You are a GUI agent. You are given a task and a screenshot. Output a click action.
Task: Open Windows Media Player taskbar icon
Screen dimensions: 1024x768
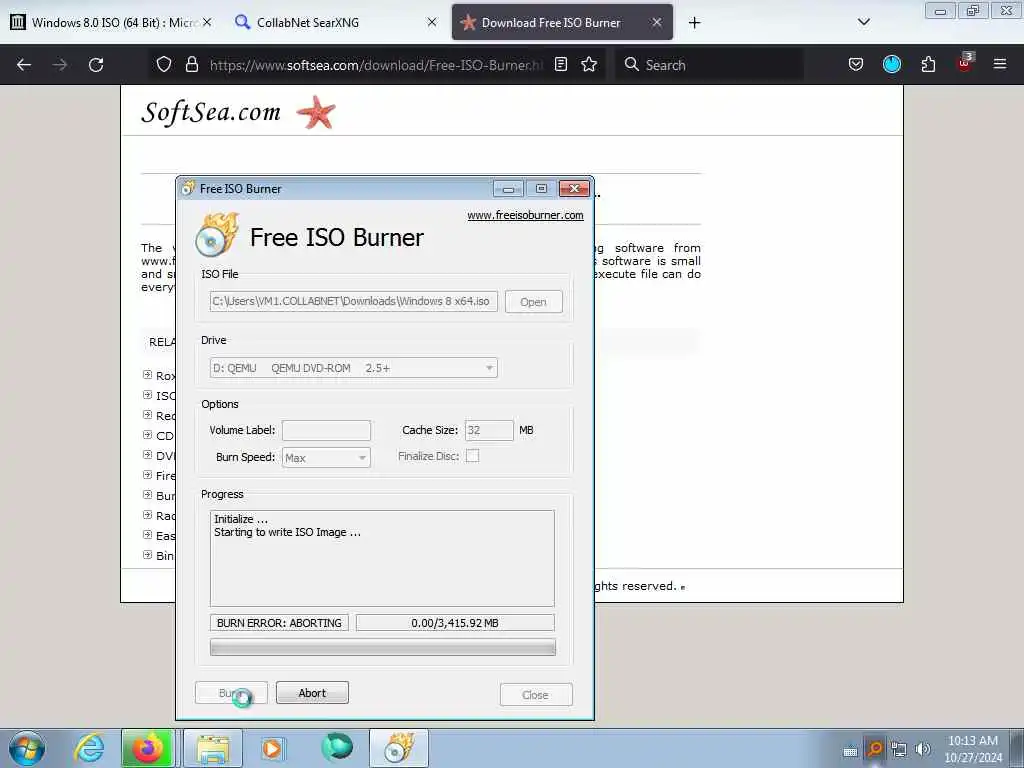click(272, 748)
